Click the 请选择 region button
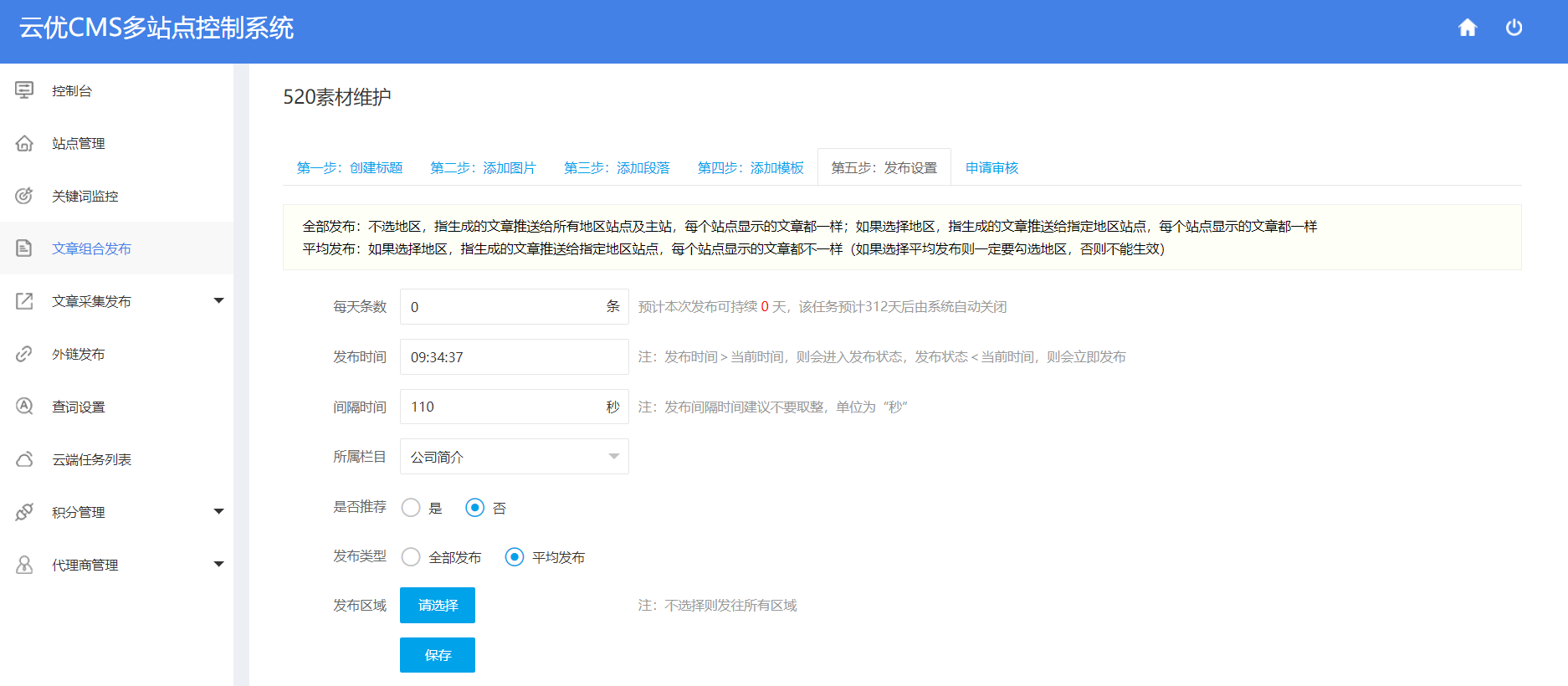Screen dimensions: 1568x686 (438, 605)
